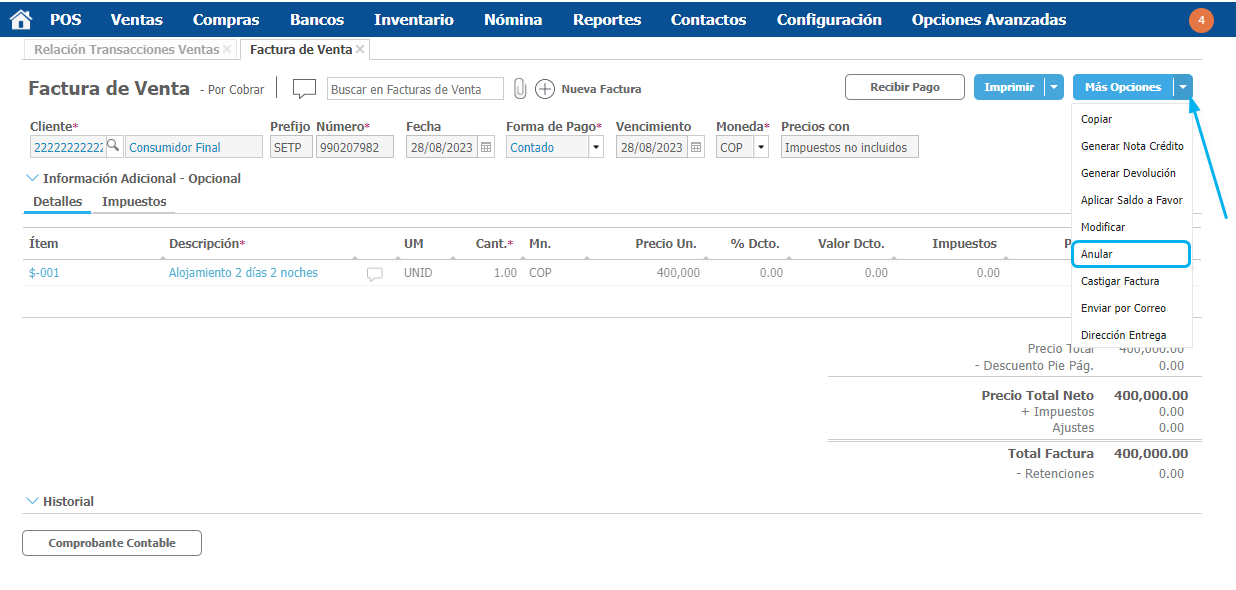Expand the Historial section
This screenshot has width=1236, height=590.
[x=32, y=501]
